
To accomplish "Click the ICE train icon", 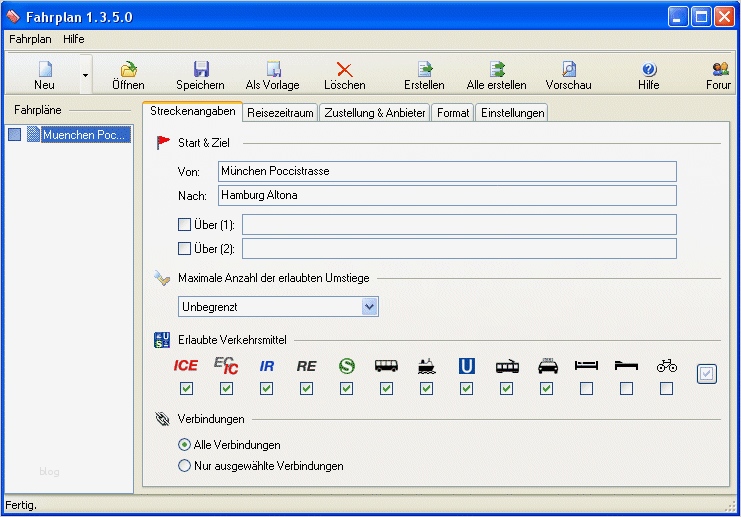I will click(x=186, y=365).
